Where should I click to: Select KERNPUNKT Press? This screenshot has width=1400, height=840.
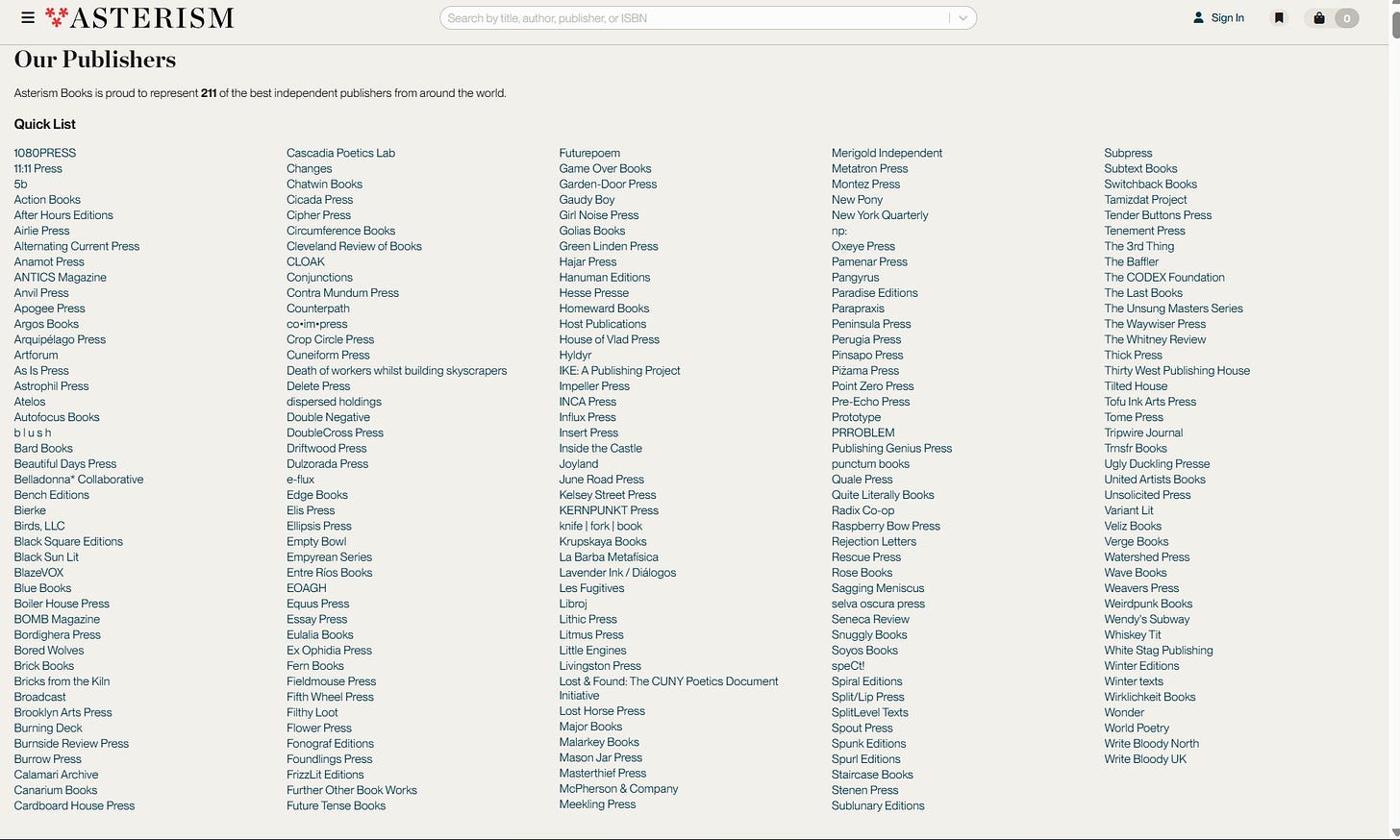click(x=609, y=509)
